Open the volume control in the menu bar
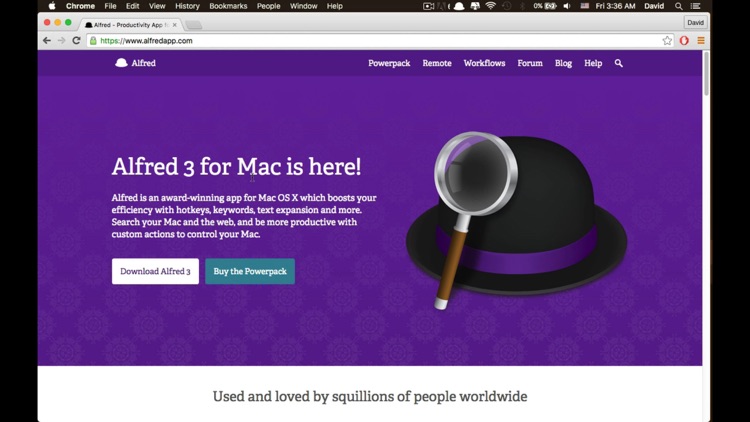 point(567,6)
